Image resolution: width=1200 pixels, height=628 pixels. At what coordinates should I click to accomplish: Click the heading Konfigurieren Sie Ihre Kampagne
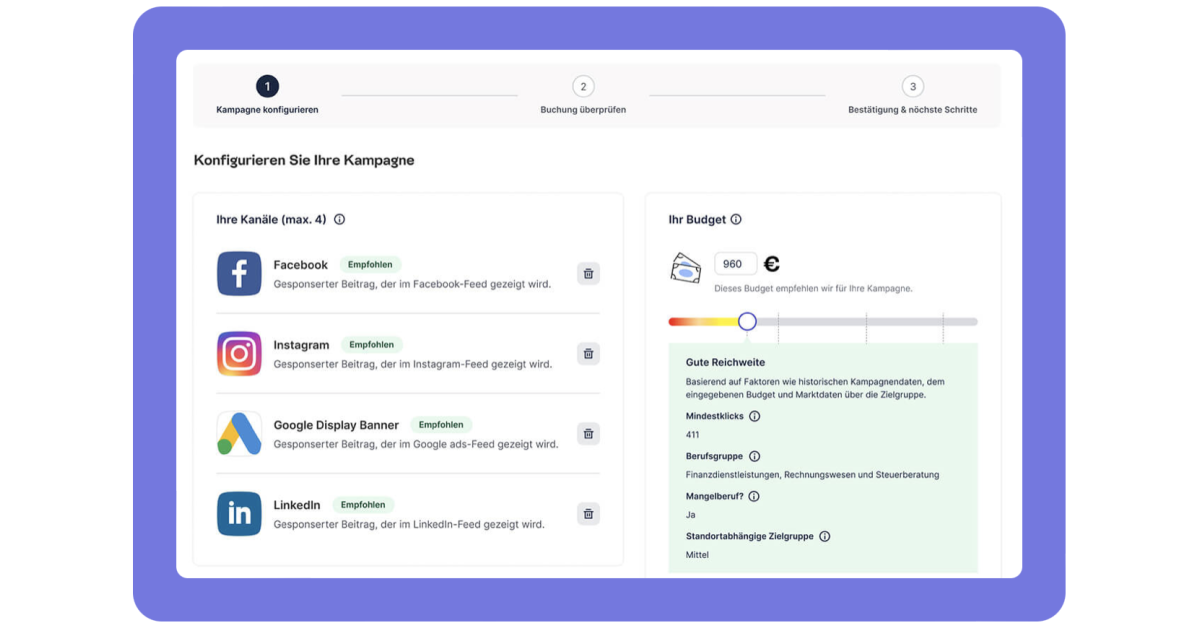pos(304,160)
